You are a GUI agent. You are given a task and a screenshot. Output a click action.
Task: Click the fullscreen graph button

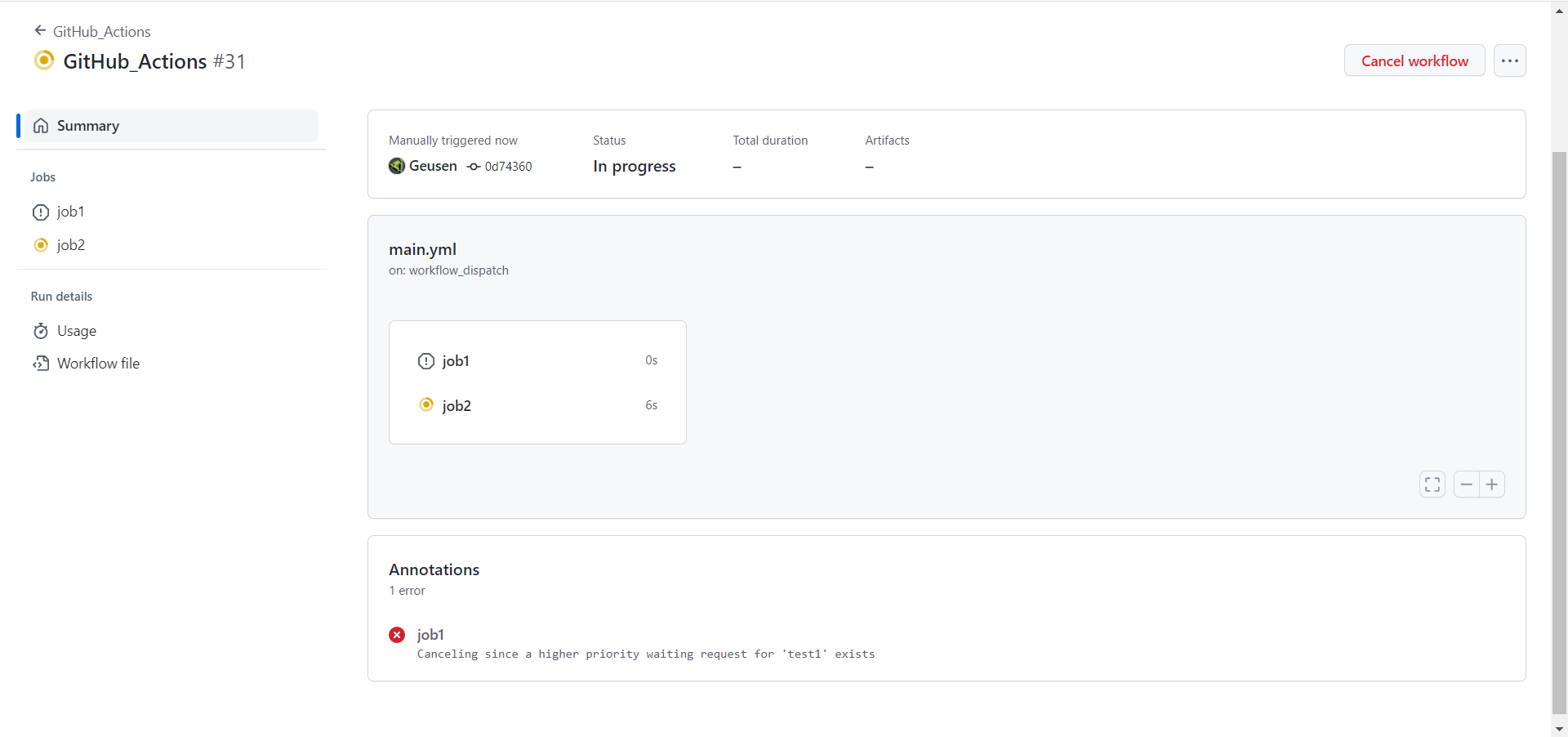1432,485
